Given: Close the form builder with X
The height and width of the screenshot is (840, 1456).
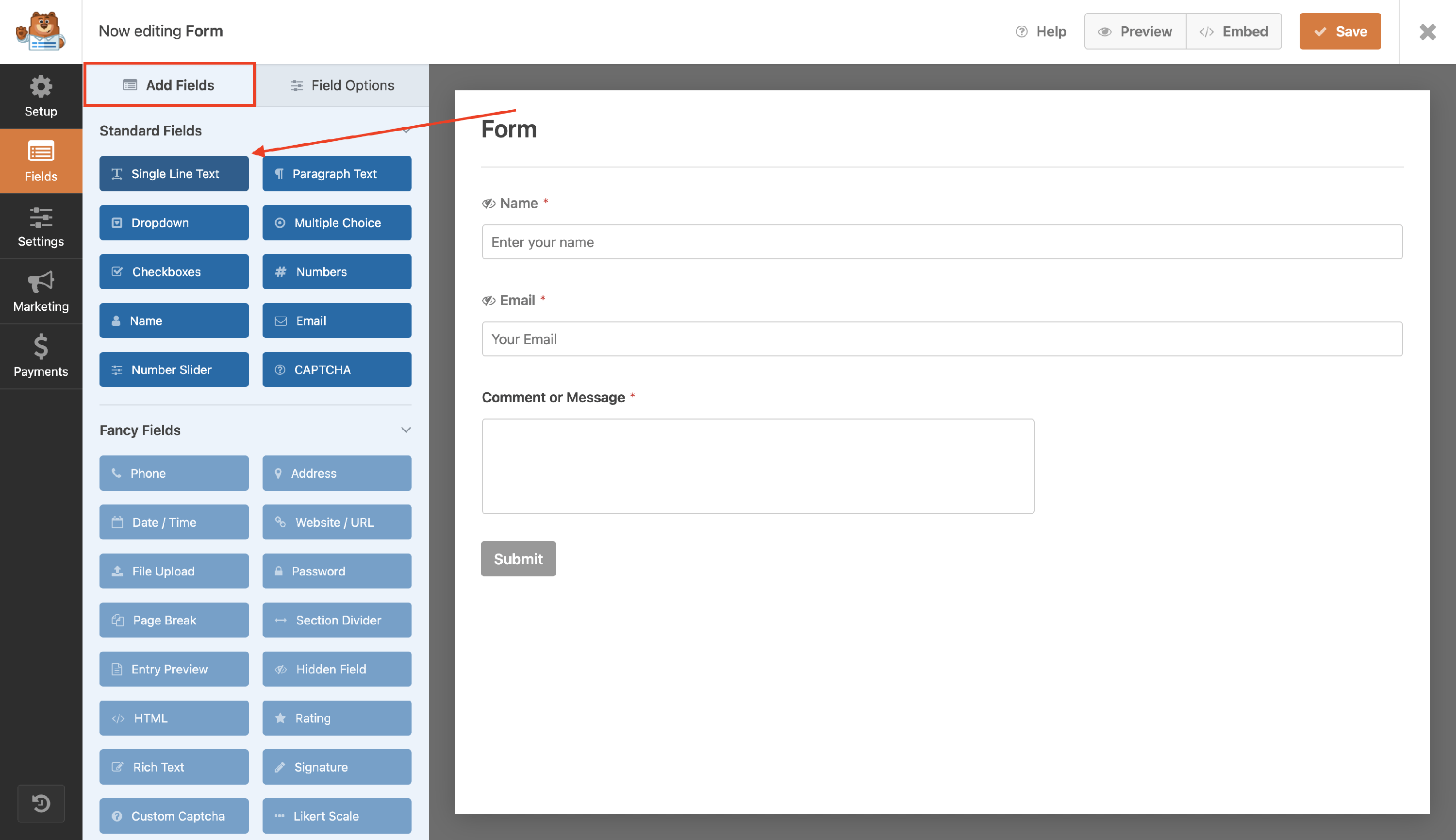Looking at the screenshot, I should coord(1427,31).
